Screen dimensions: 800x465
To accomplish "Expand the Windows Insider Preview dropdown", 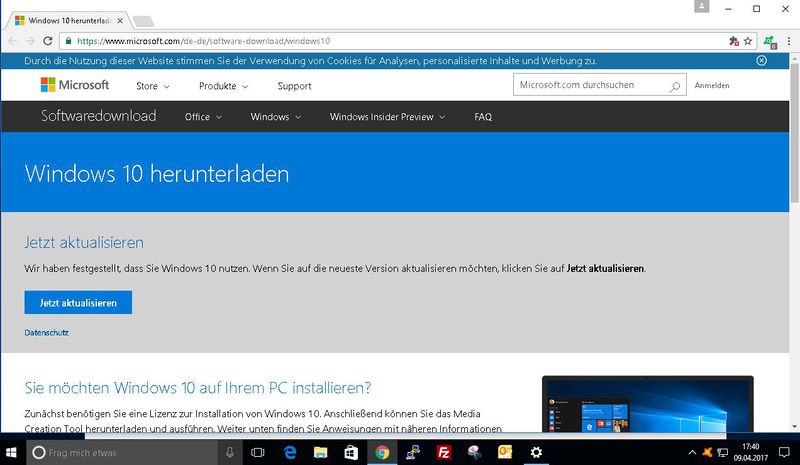I will [387, 117].
